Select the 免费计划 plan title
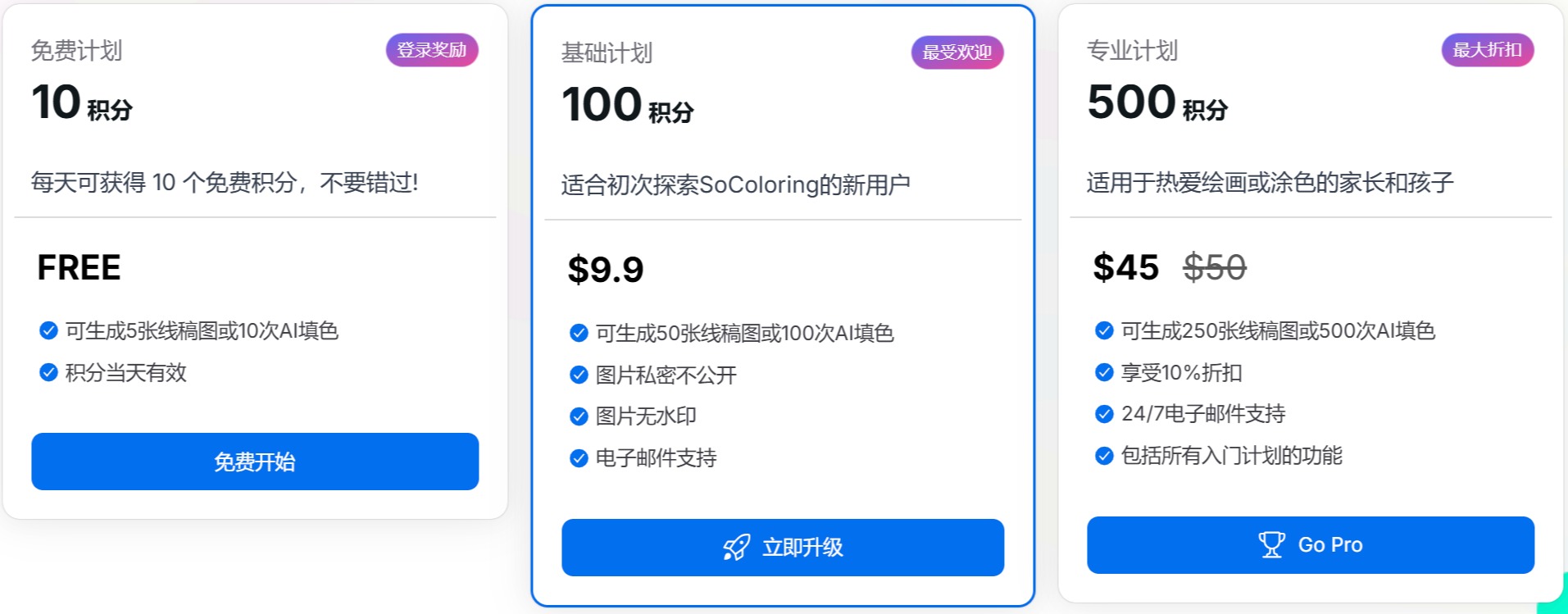 click(75, 50)
